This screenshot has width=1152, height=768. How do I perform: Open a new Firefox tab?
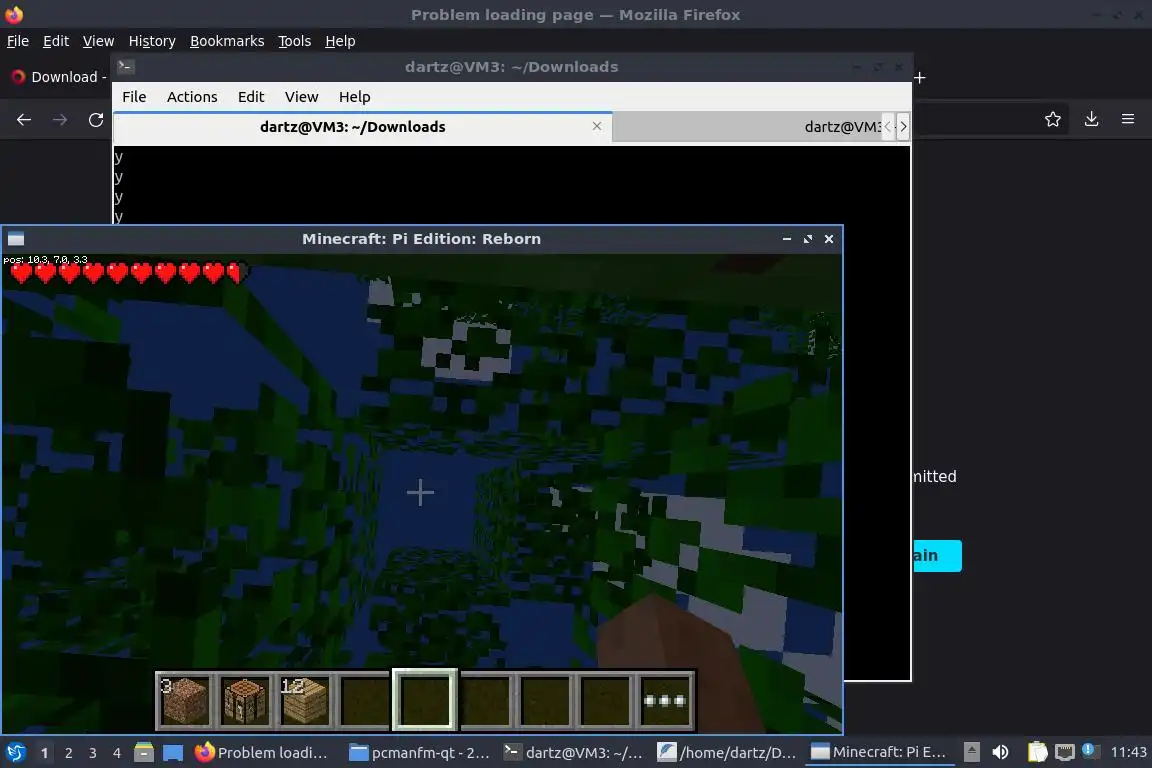(919, 77)
